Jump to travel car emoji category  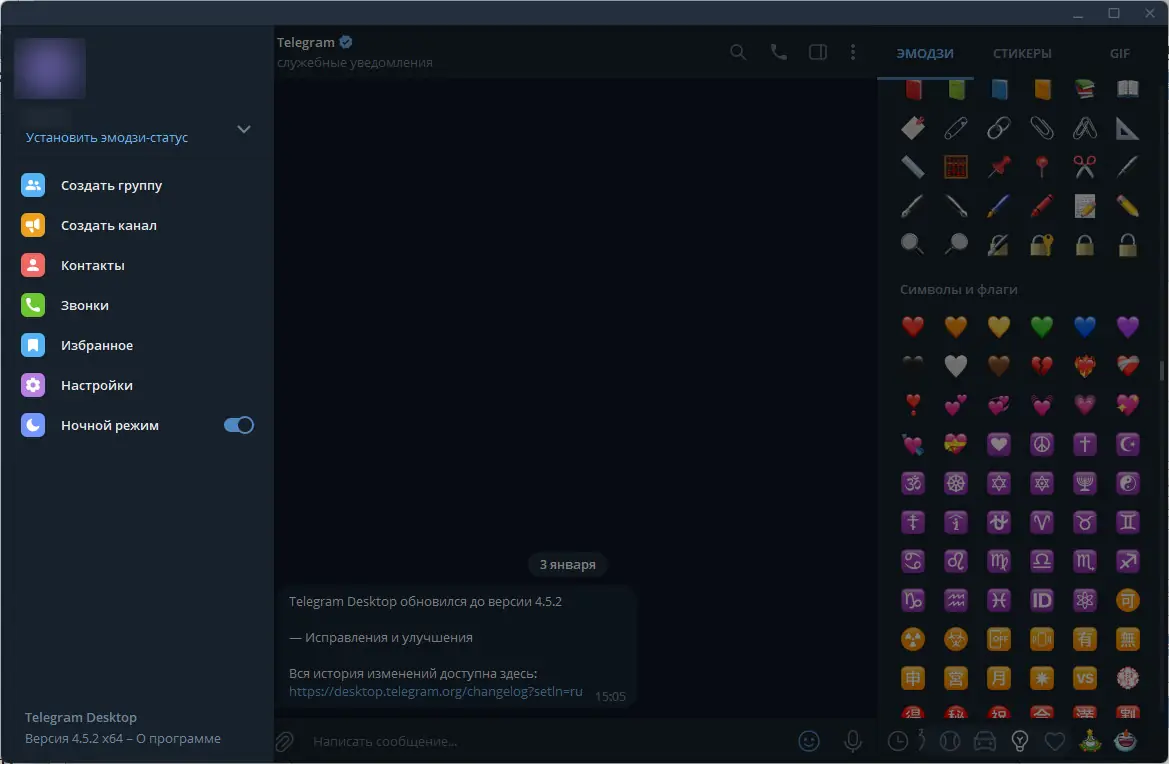coord(985,741)
